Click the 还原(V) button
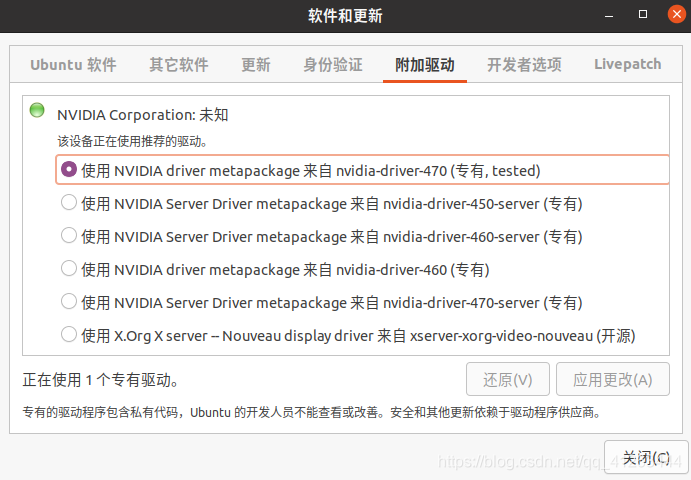691x480 pixels. [x=508, y=380]
